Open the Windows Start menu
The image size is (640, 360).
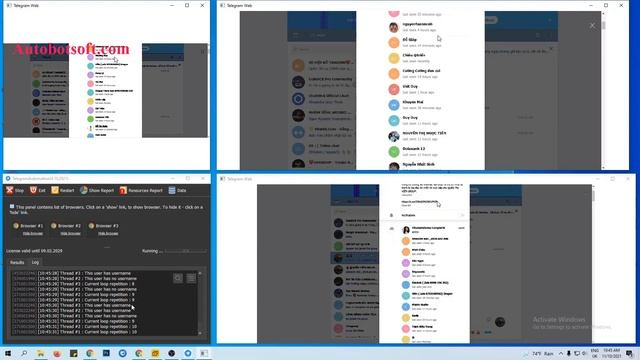(x=8, y=353)
